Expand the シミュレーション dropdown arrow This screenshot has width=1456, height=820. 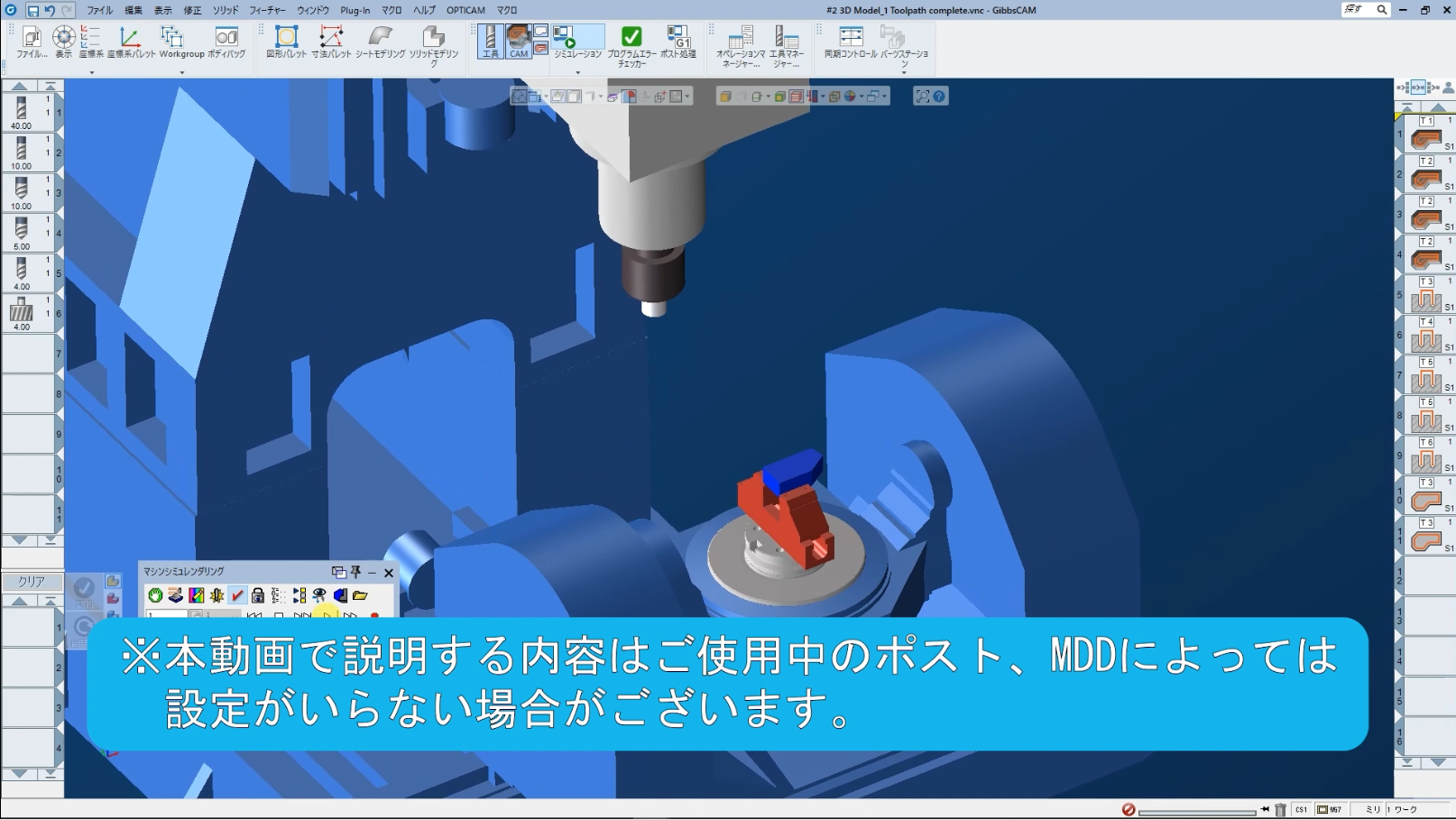(x=578, y=72)
